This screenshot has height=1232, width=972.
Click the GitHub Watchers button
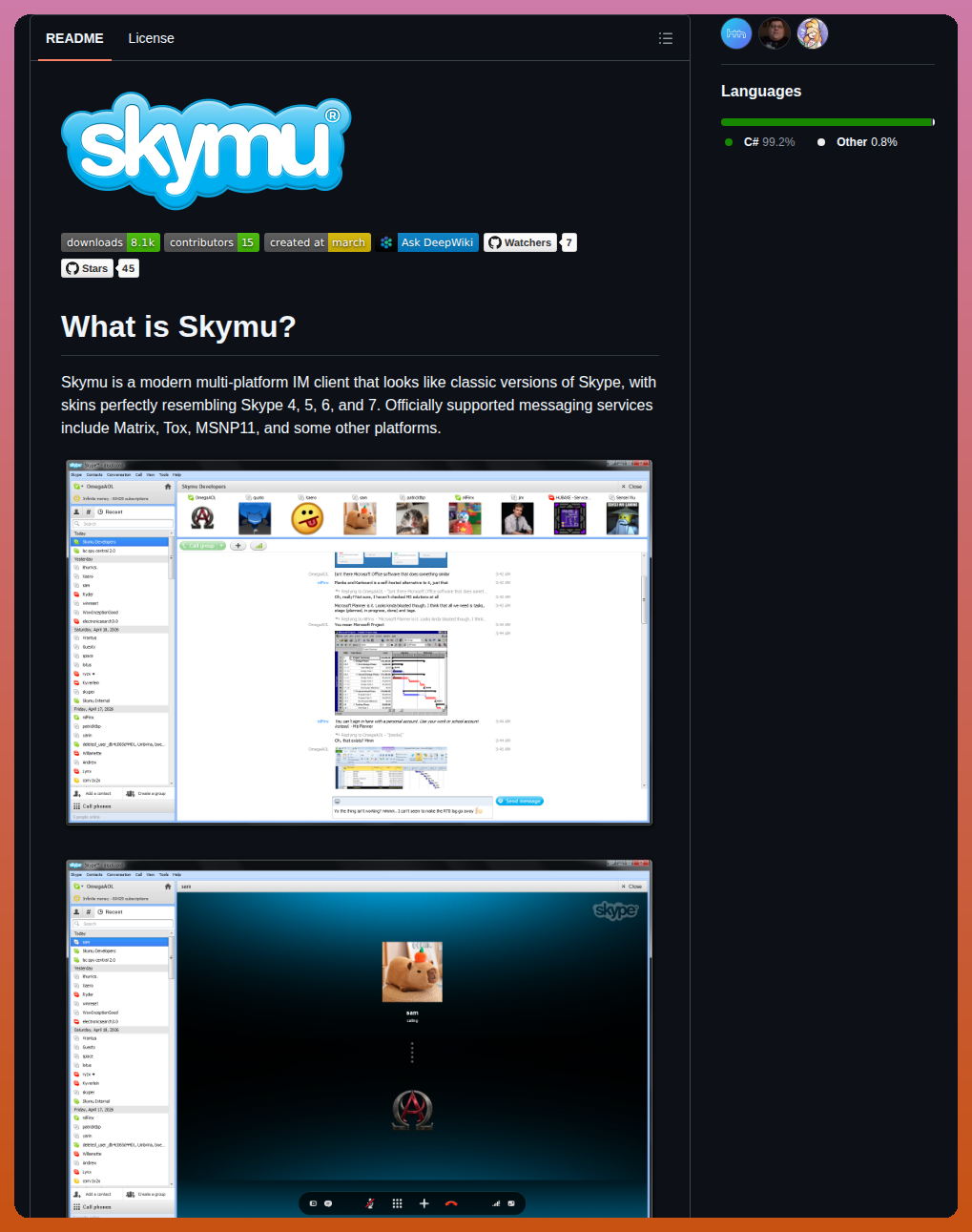[520, 242]
